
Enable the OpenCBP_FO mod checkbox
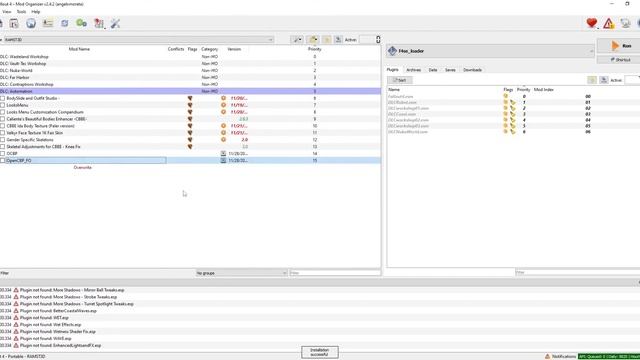tap(2, 160)
